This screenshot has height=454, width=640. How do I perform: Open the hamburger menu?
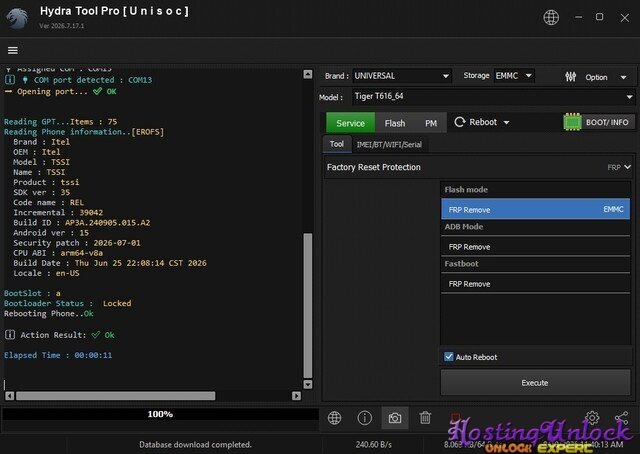pos(13,50)
